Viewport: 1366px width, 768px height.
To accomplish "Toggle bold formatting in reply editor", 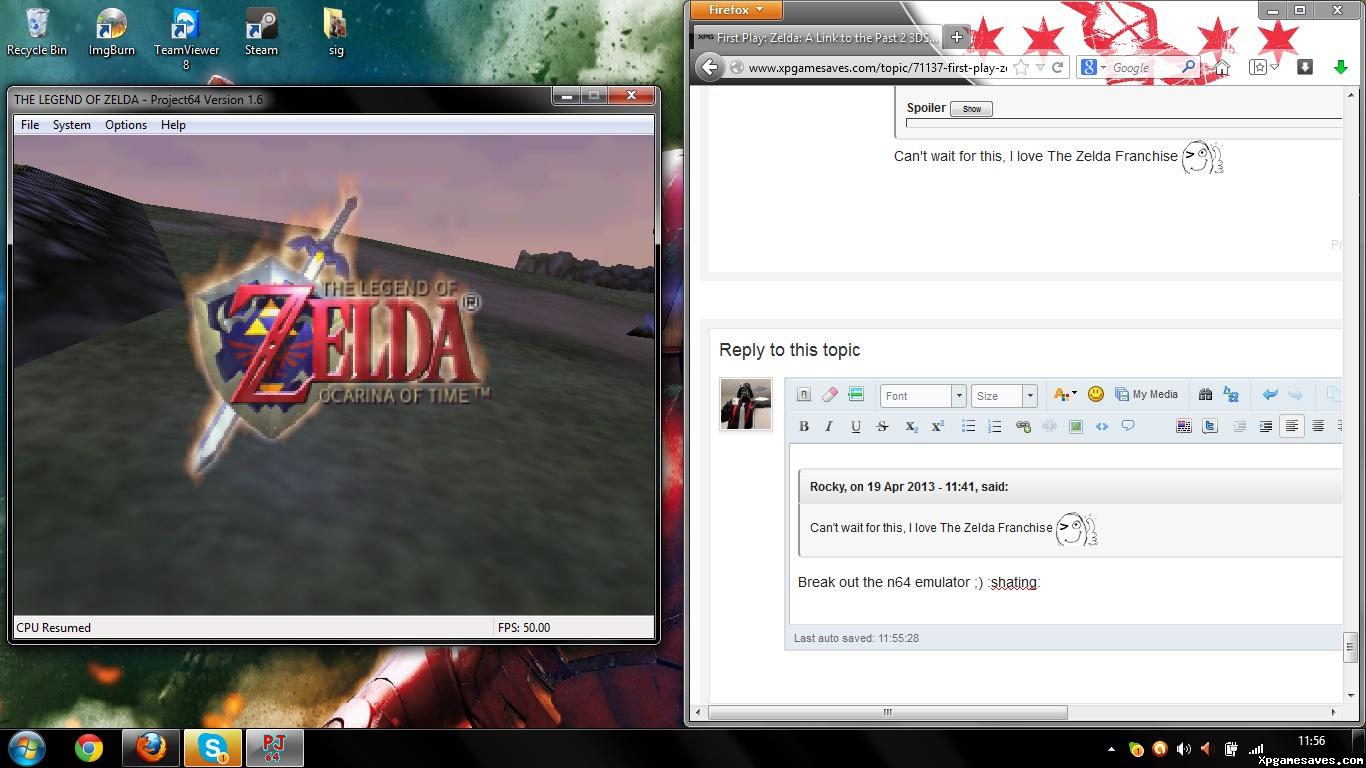I will [804, 427].
